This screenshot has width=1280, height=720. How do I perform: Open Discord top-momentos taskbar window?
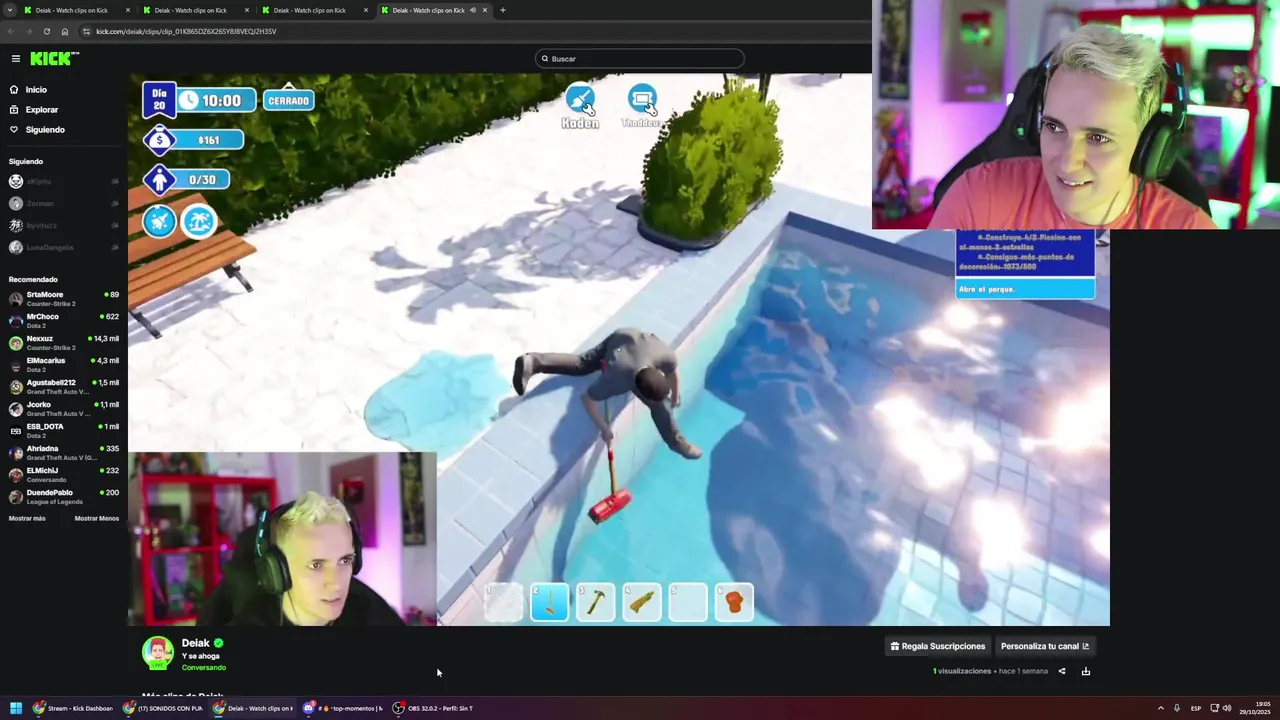coord(344,708)
